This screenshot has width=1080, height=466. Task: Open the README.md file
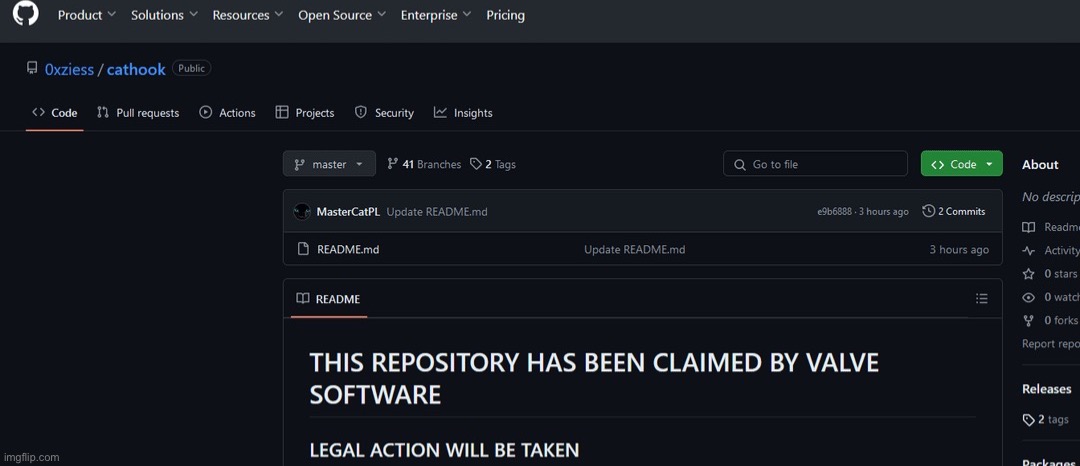pos(348,249)
